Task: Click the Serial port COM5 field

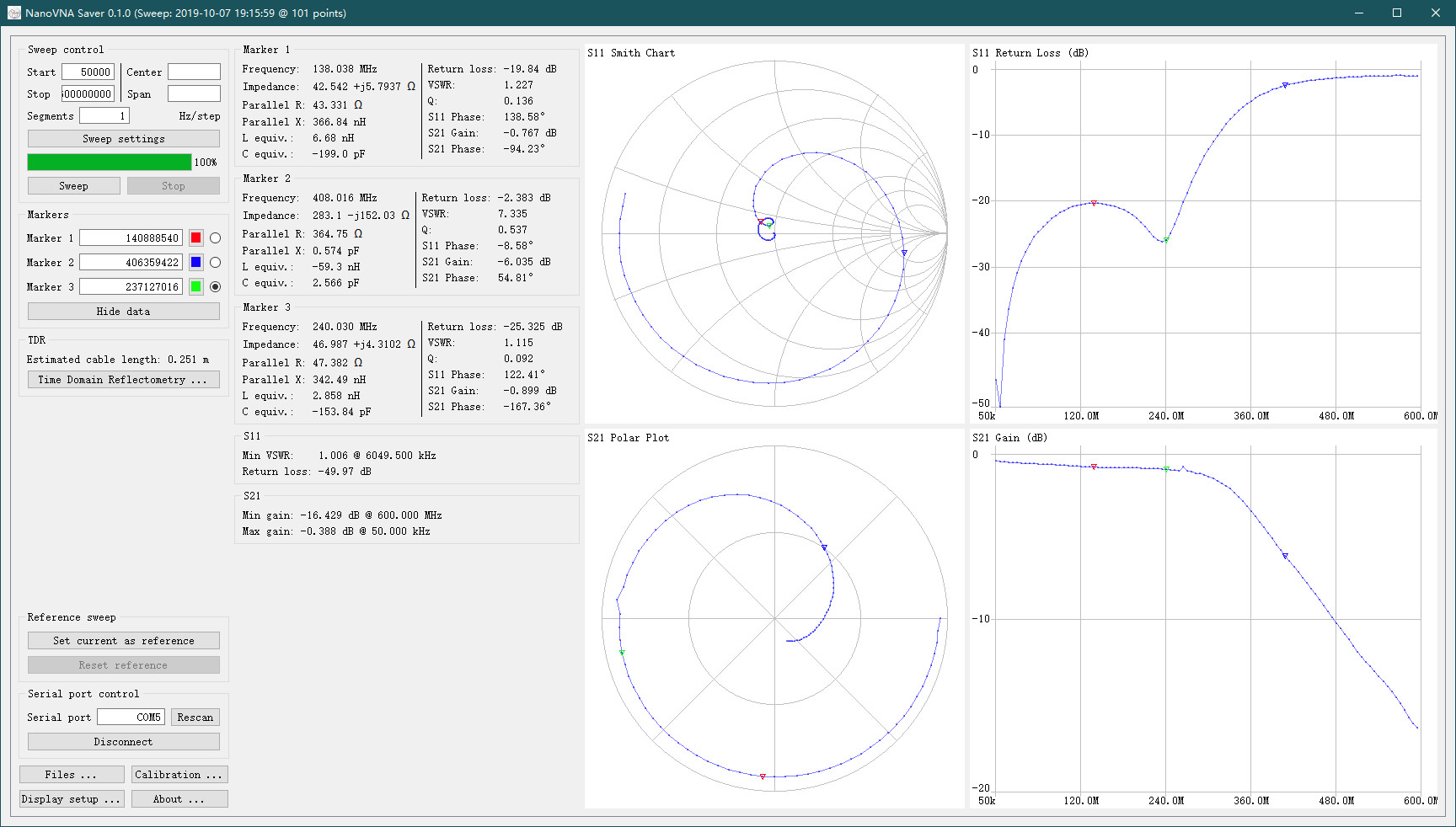Action: (131, 718)
